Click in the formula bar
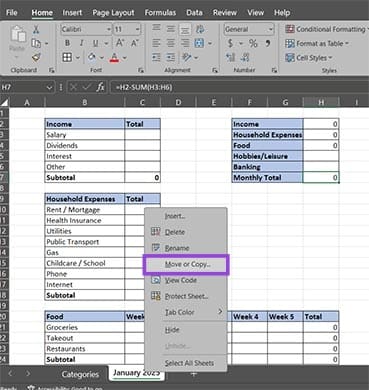 (239, 88)
